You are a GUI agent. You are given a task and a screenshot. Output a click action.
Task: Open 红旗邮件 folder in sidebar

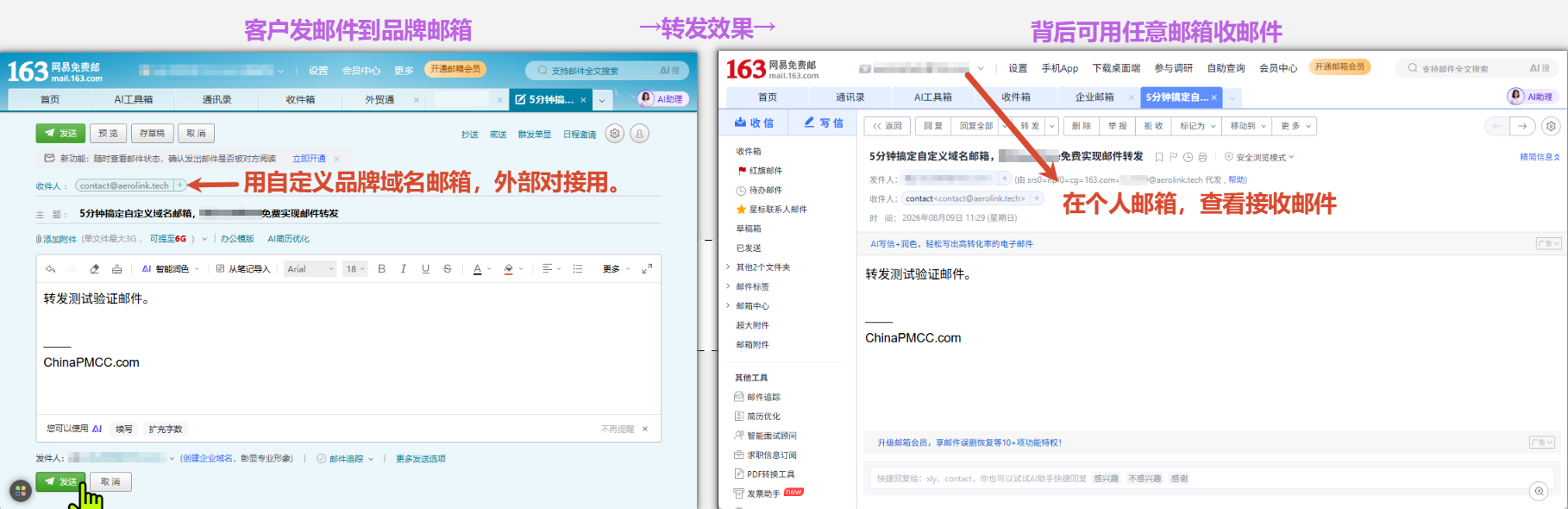pyautogui.click(x=766, y=171)
